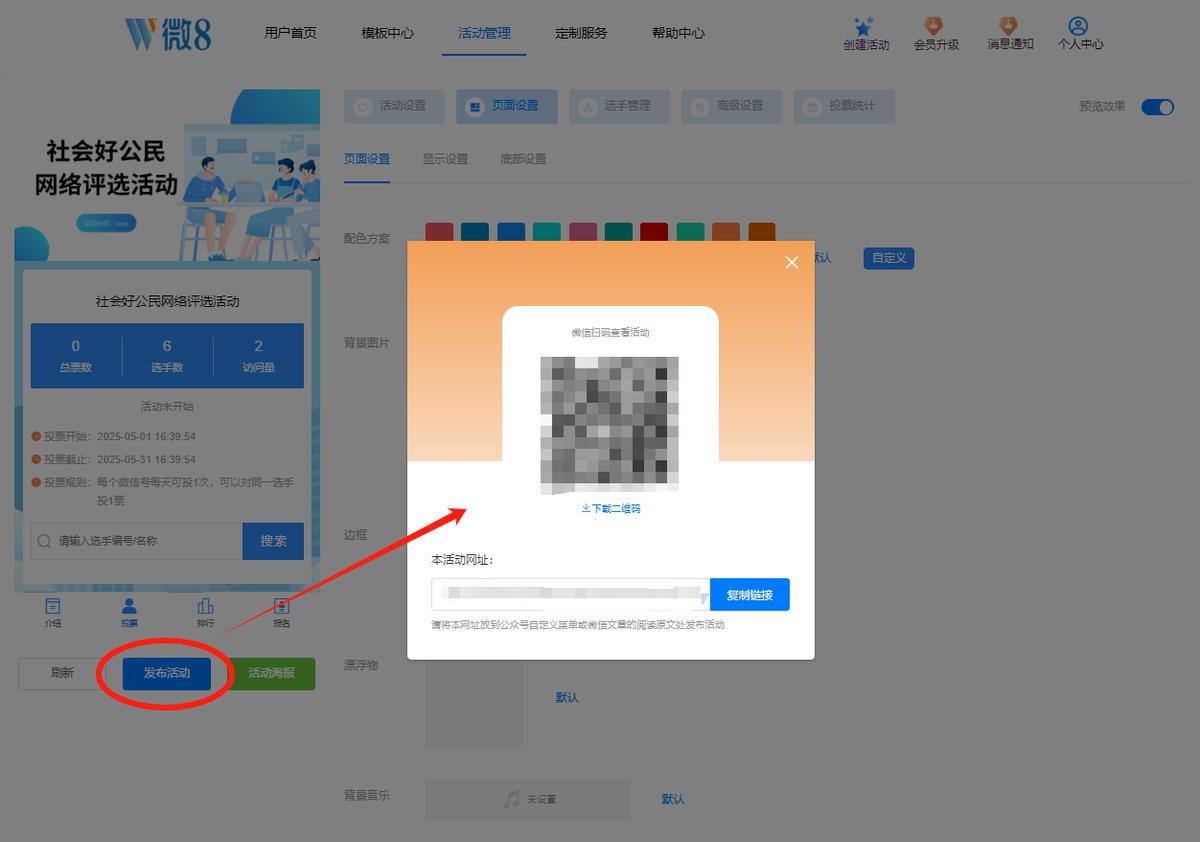Switch to 活动设置 tab
1200x842 pixels.
click(x=394, y=106)
